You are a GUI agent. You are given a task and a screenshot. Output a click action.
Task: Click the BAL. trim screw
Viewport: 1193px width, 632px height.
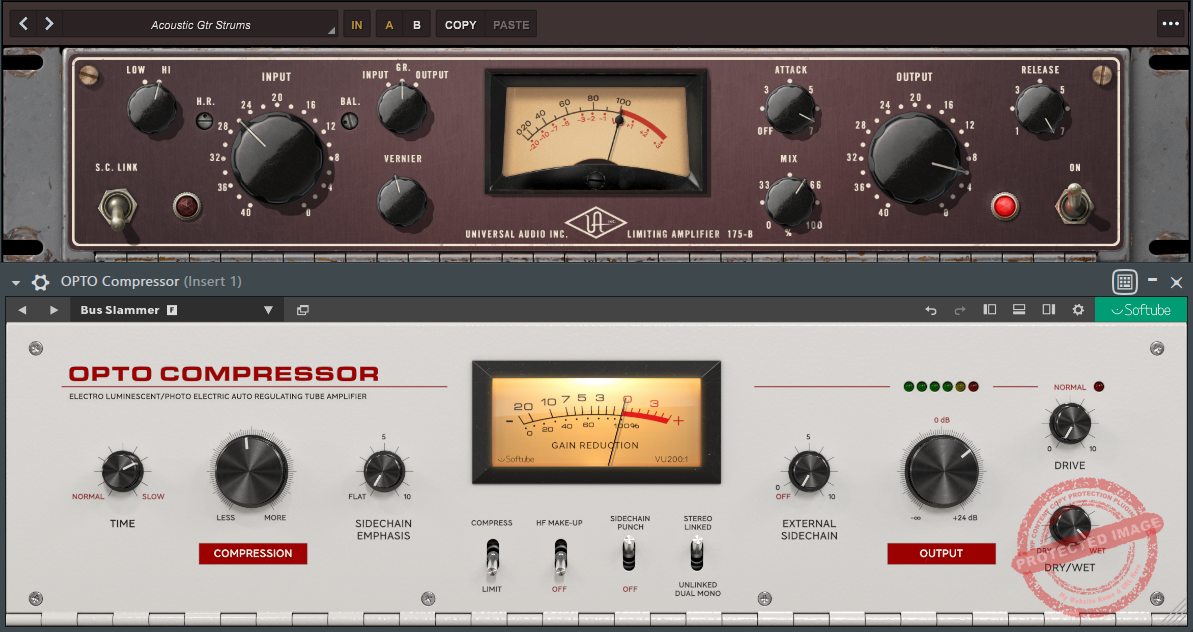tap(349, 120)
